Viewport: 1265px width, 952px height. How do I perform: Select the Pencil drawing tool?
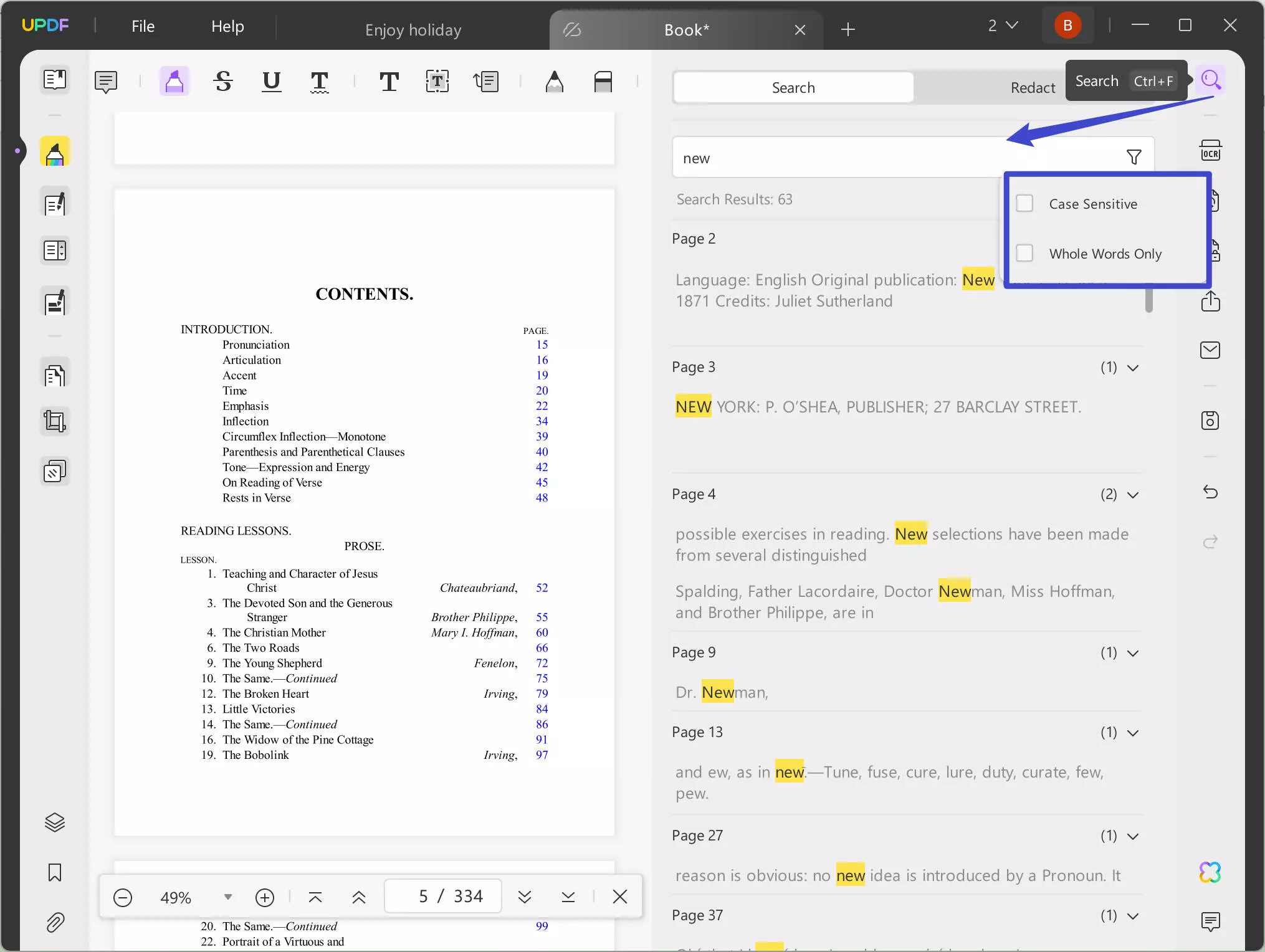555,82
